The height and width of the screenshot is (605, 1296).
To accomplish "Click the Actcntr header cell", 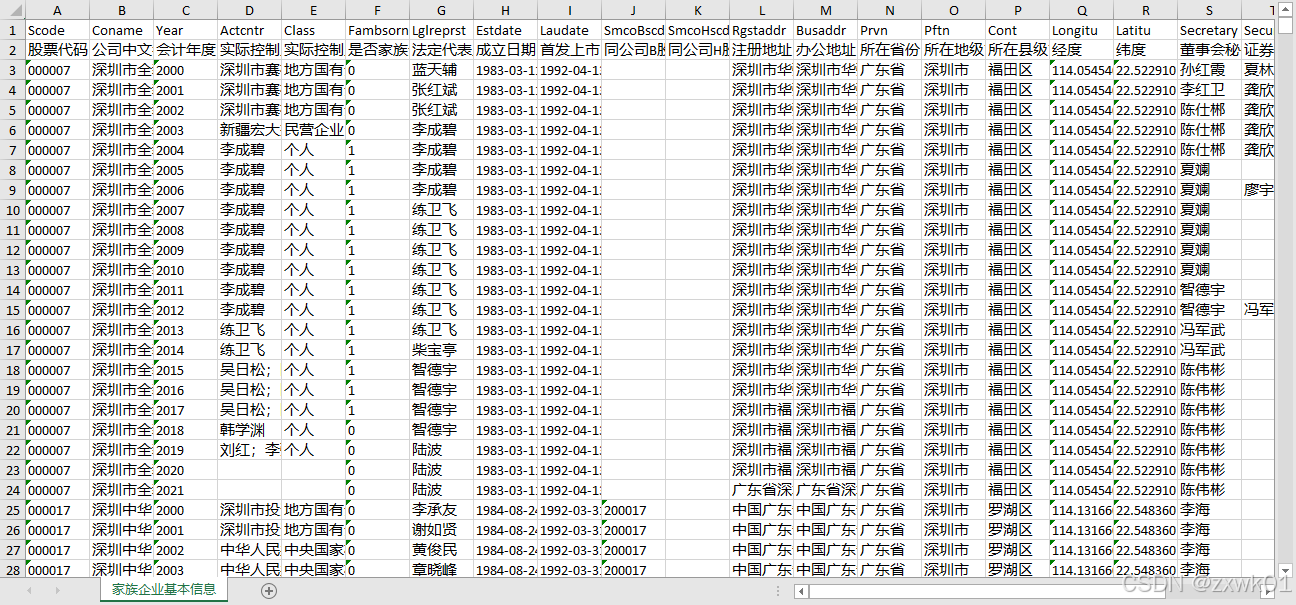I will (249, 30).
